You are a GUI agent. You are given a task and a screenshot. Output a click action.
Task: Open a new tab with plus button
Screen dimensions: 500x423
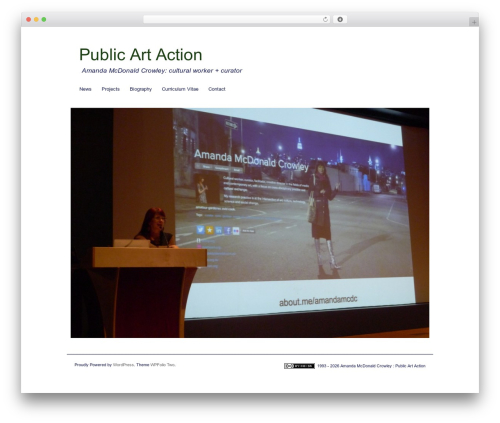pos(474,22)
